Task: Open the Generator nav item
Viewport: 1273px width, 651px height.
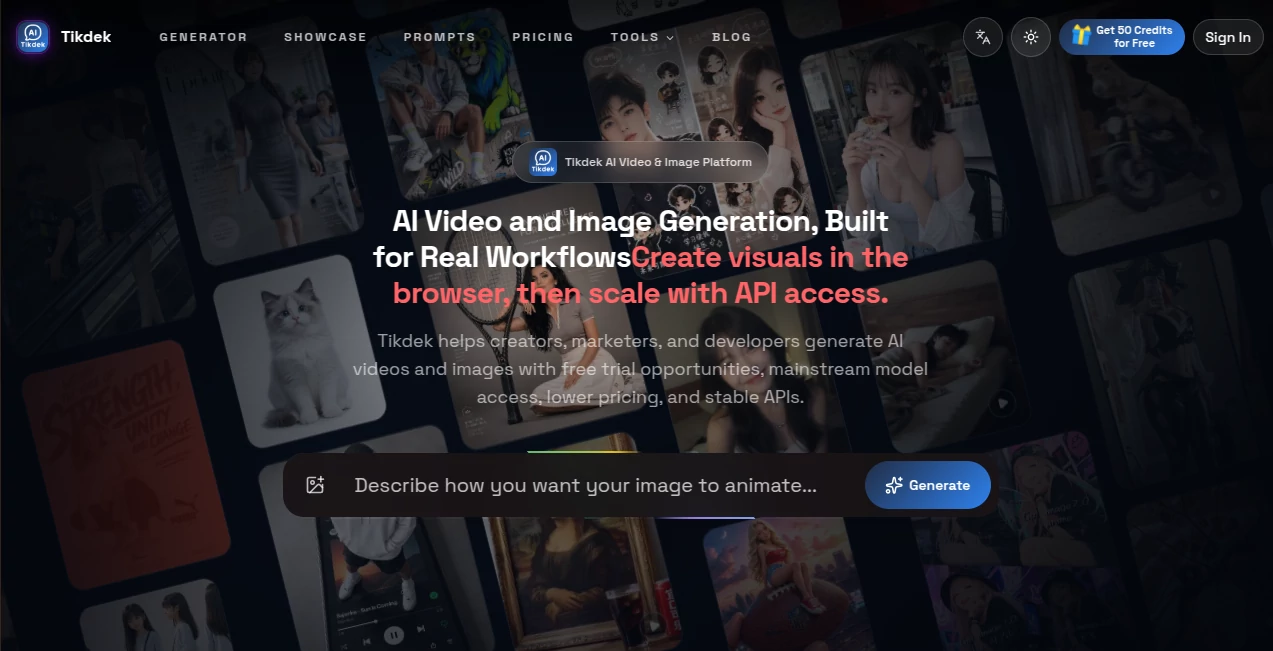Action: pyautogui.click(x=203, y=37)
